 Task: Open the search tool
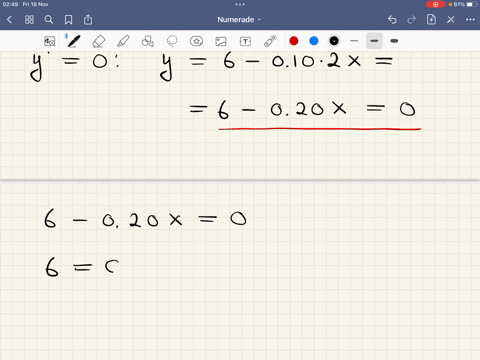pos(49,20)
